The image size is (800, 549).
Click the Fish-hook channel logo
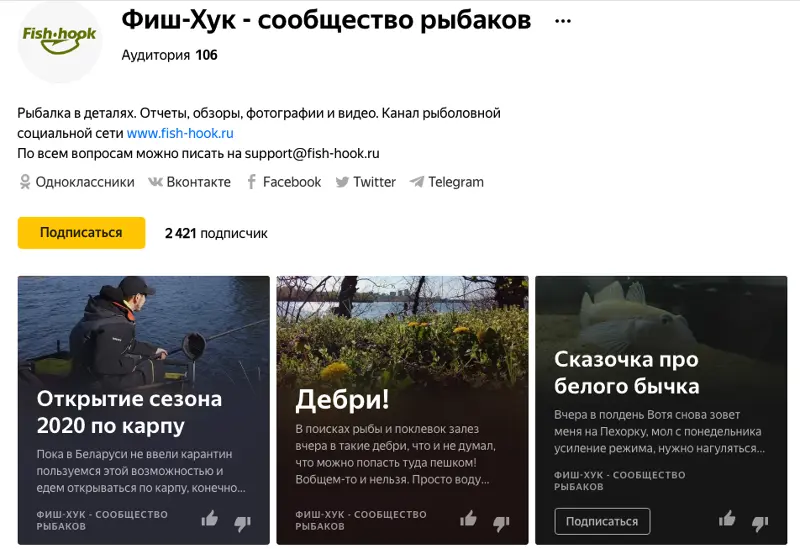click(60, 41)
